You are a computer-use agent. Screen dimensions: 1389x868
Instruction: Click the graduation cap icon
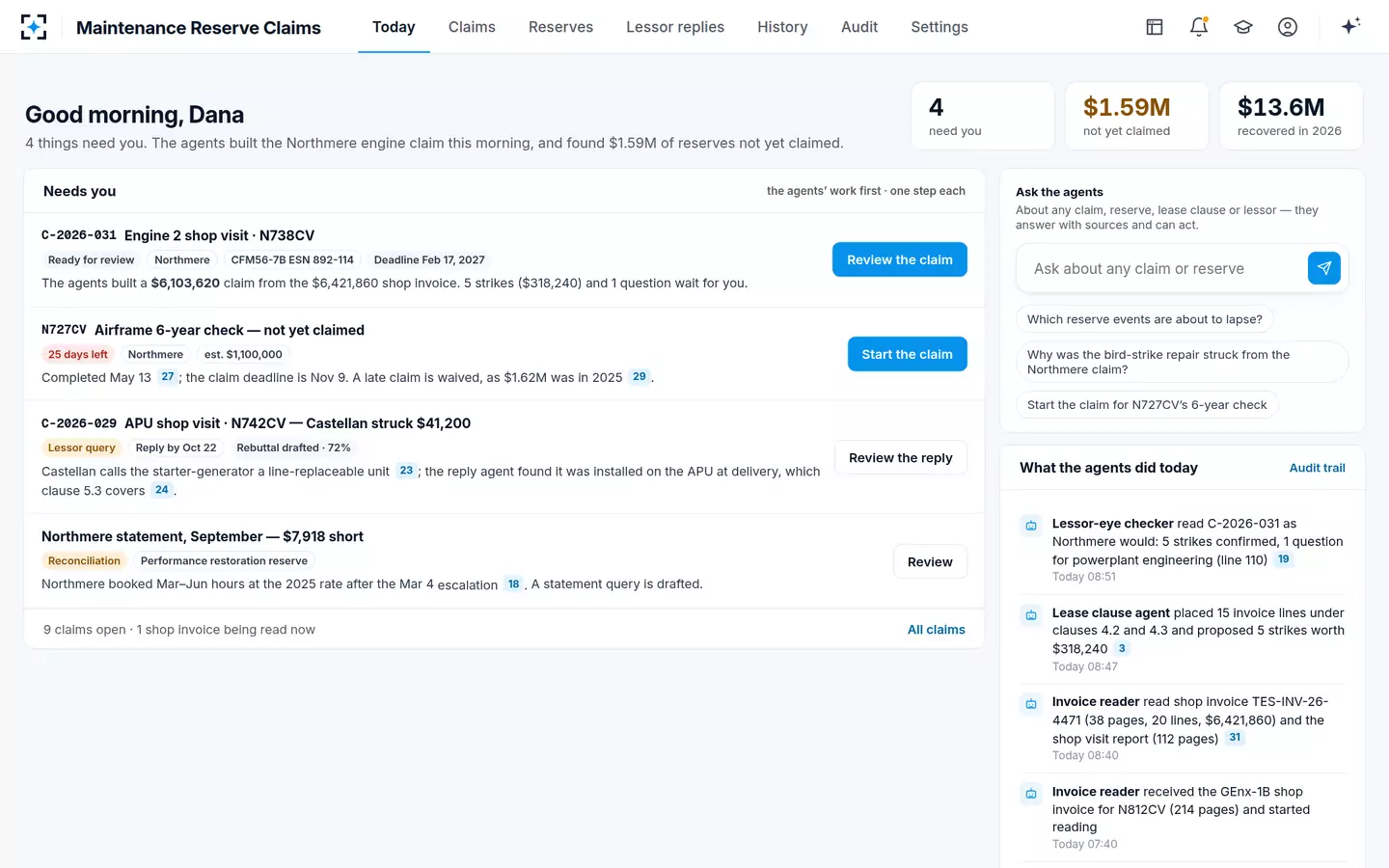point(1243,27)
